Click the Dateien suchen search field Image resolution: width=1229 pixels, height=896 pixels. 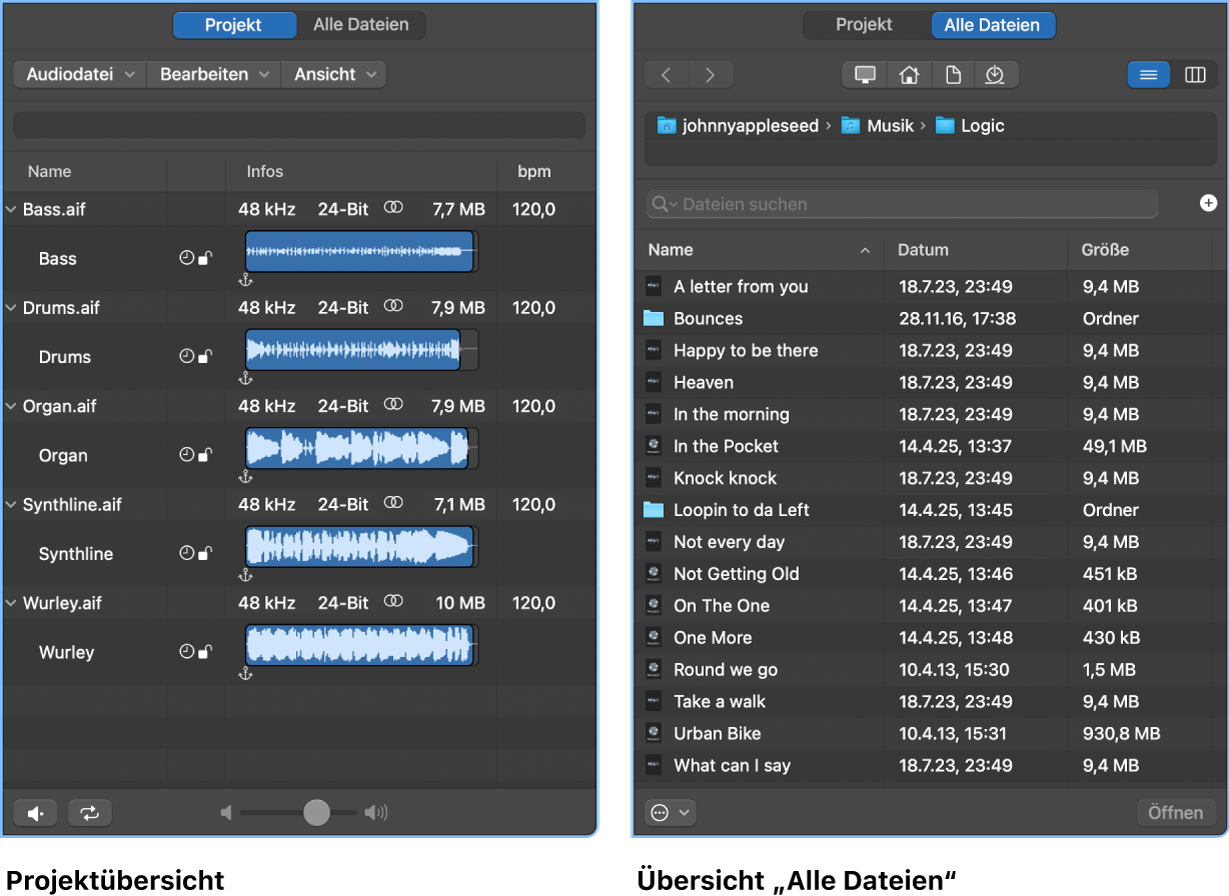tap(902, 204)
